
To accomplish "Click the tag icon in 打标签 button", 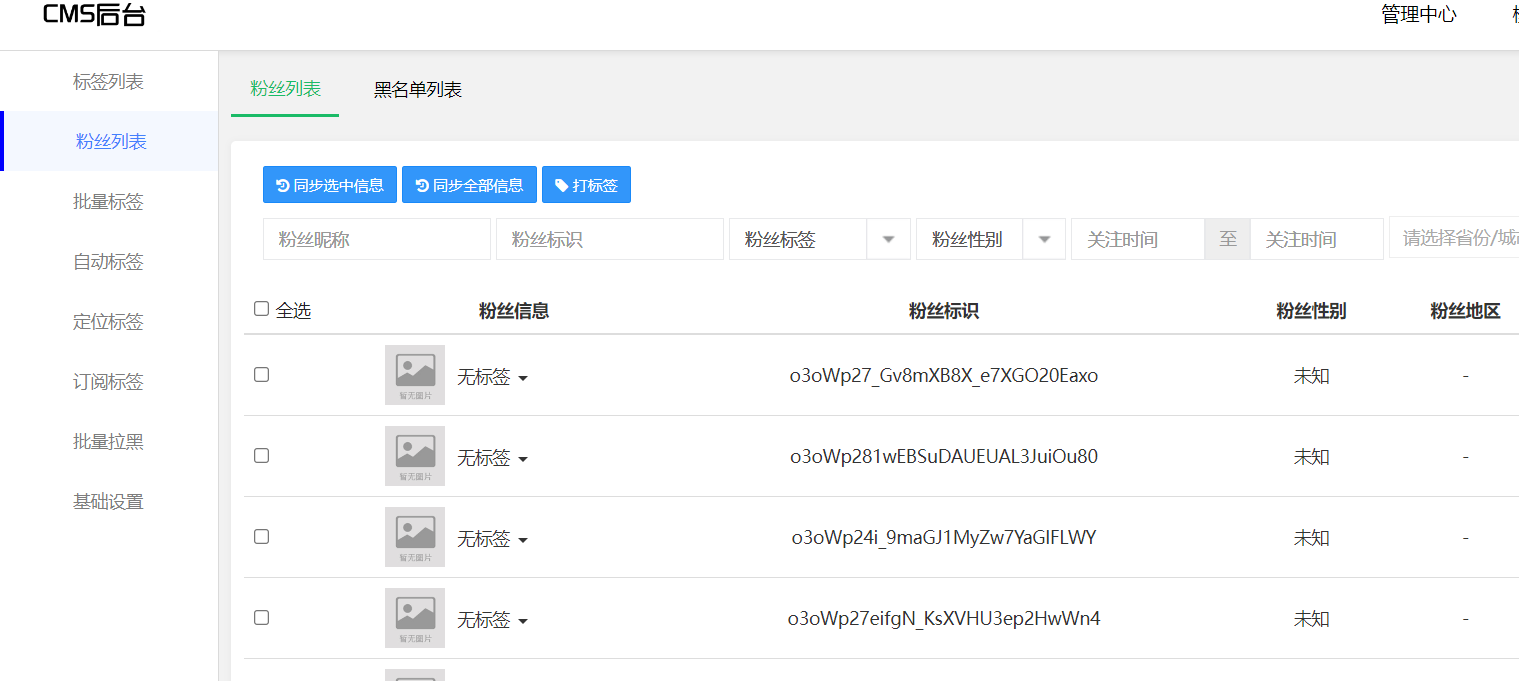I will point(562,185).
